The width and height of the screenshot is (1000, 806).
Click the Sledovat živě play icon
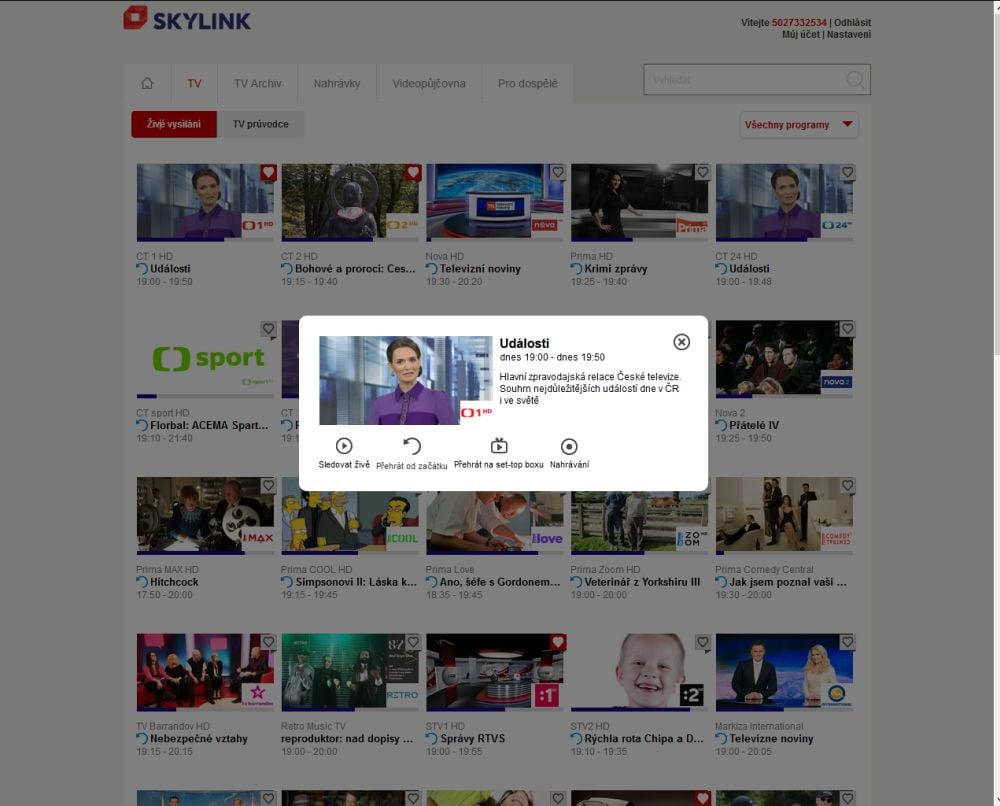tap(344, 446)
